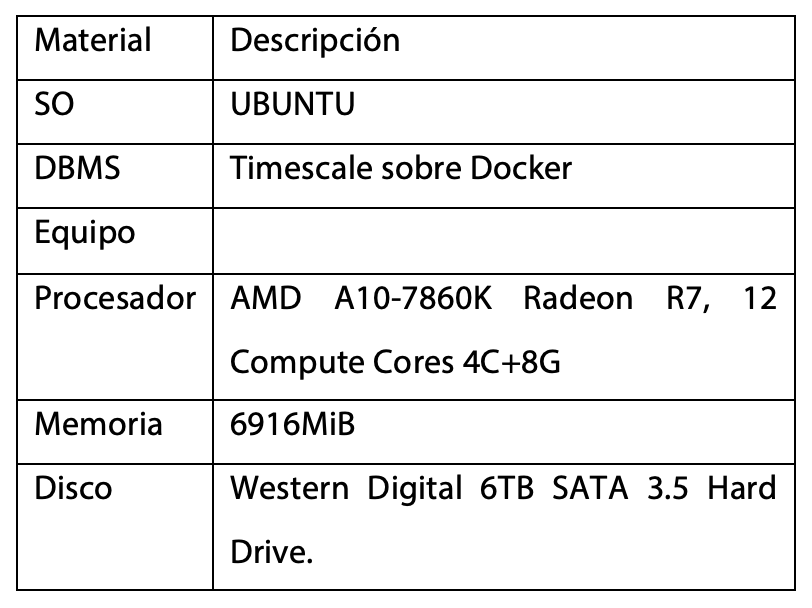Click the Drive. text

272,552
